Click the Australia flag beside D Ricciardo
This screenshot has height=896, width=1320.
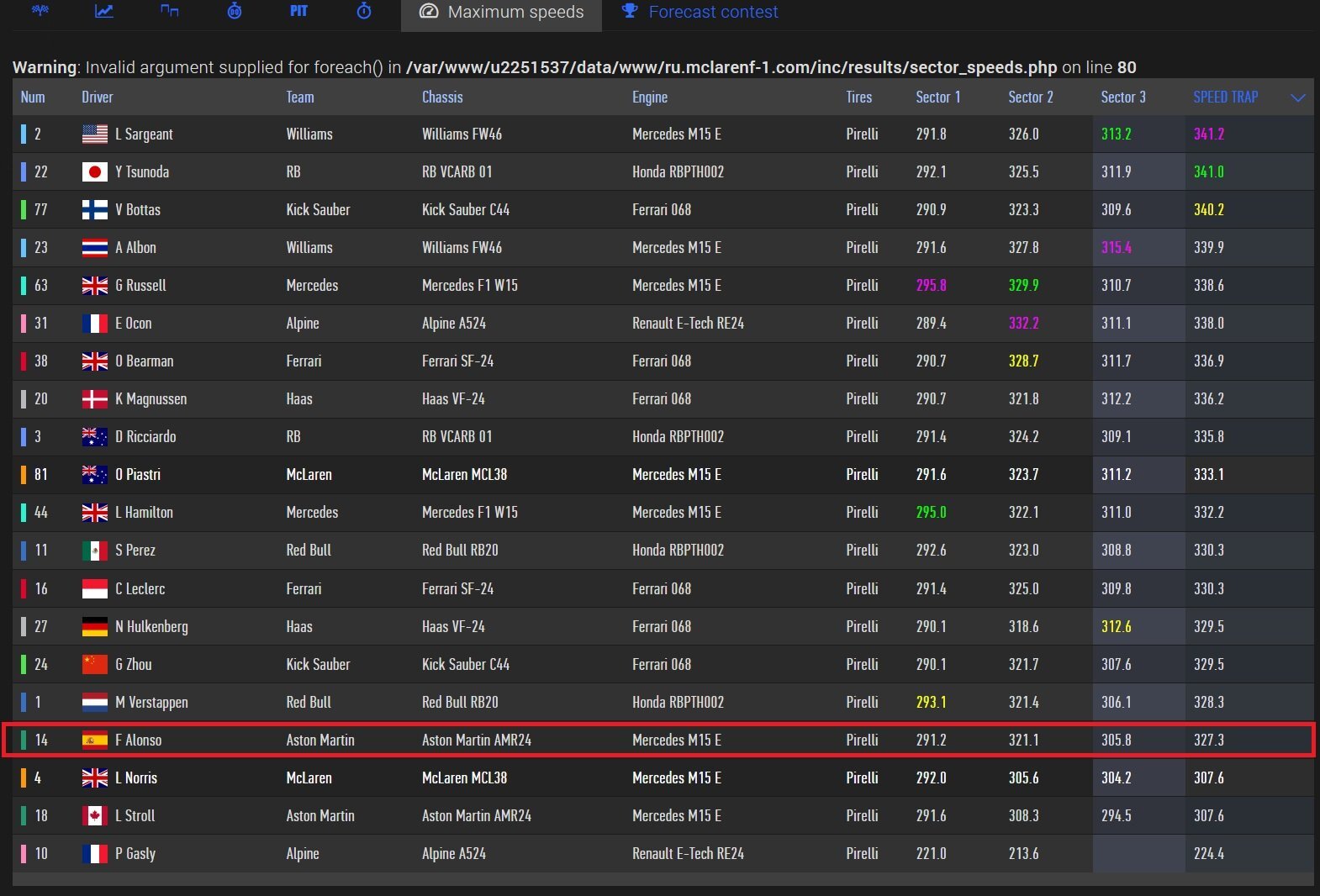click(x=94, y=436)
